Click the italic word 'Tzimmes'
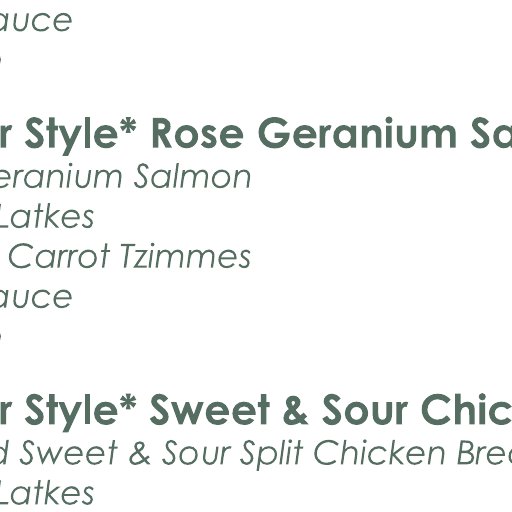512x512 pixels. [186, 256]
